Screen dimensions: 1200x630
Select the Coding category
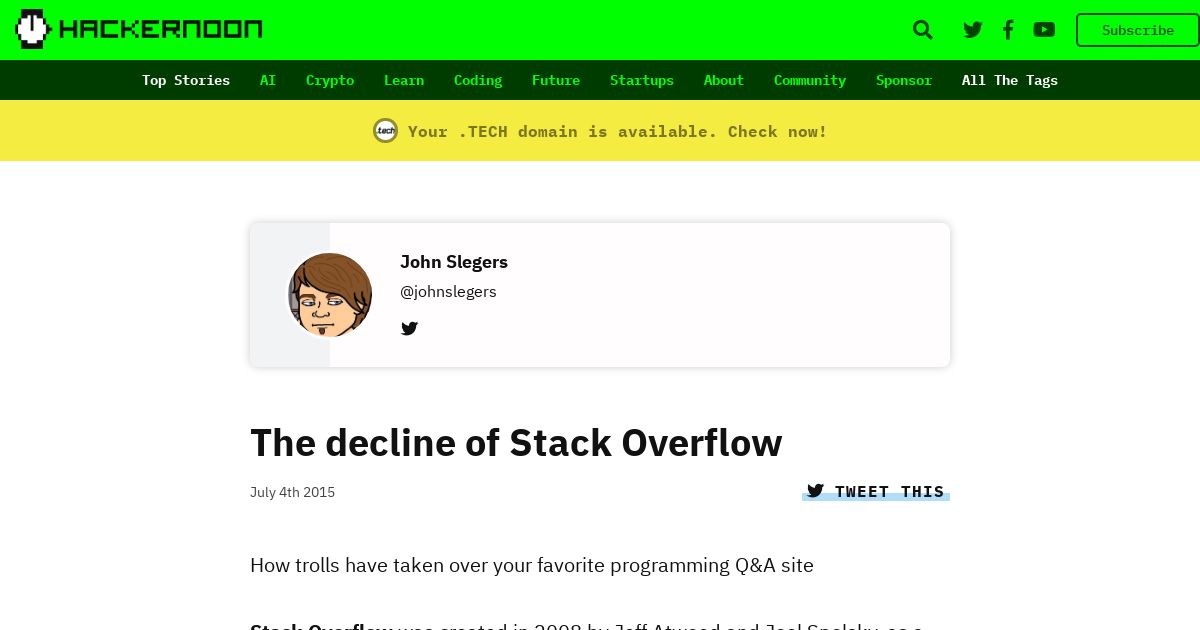(x=478, y=80)
